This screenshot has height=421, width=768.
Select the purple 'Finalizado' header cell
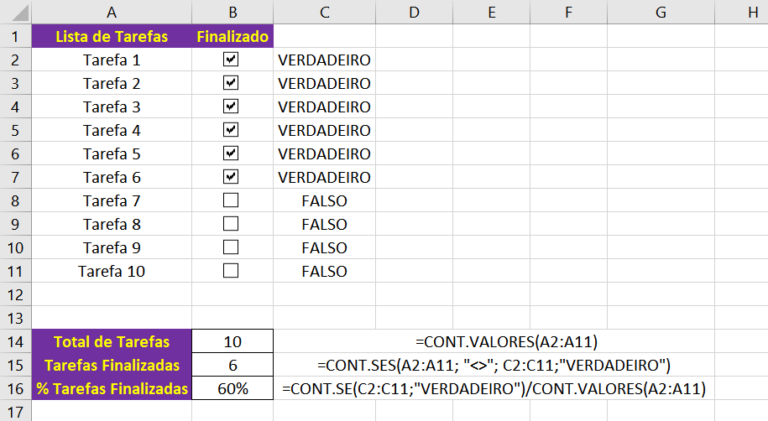[232, 36]
